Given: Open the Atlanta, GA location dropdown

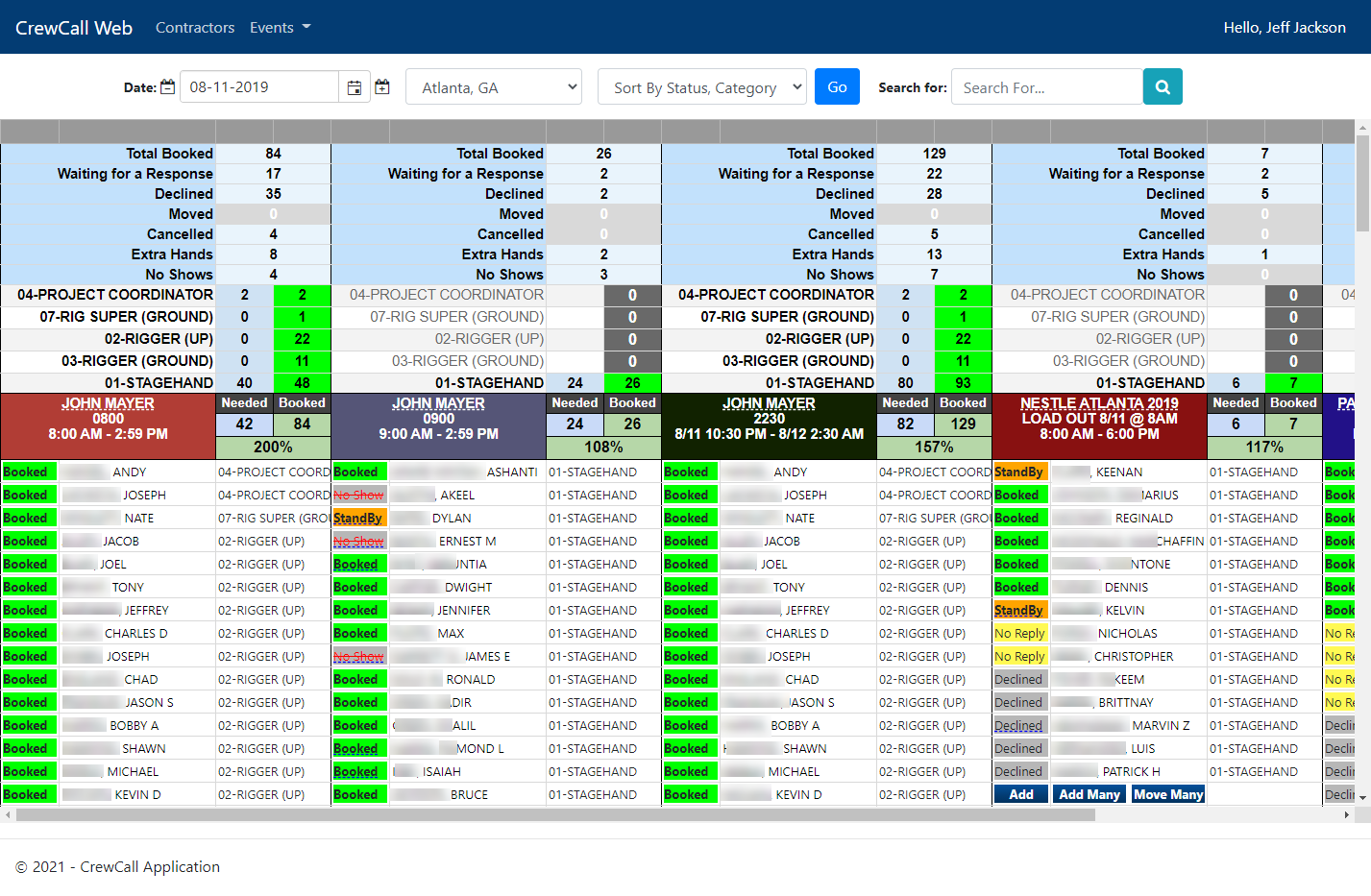Looking at the screenshot, I should tap(494, 87).
